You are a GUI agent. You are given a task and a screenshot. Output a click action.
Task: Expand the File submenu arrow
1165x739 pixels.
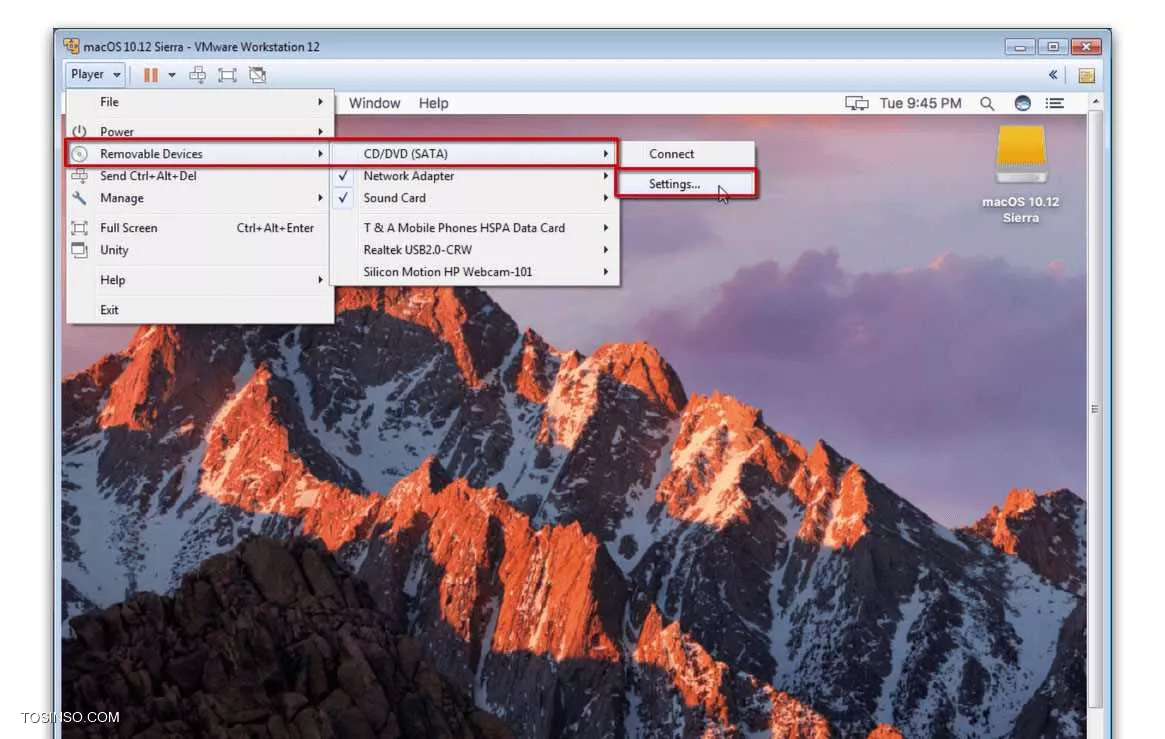coord(320,102)
